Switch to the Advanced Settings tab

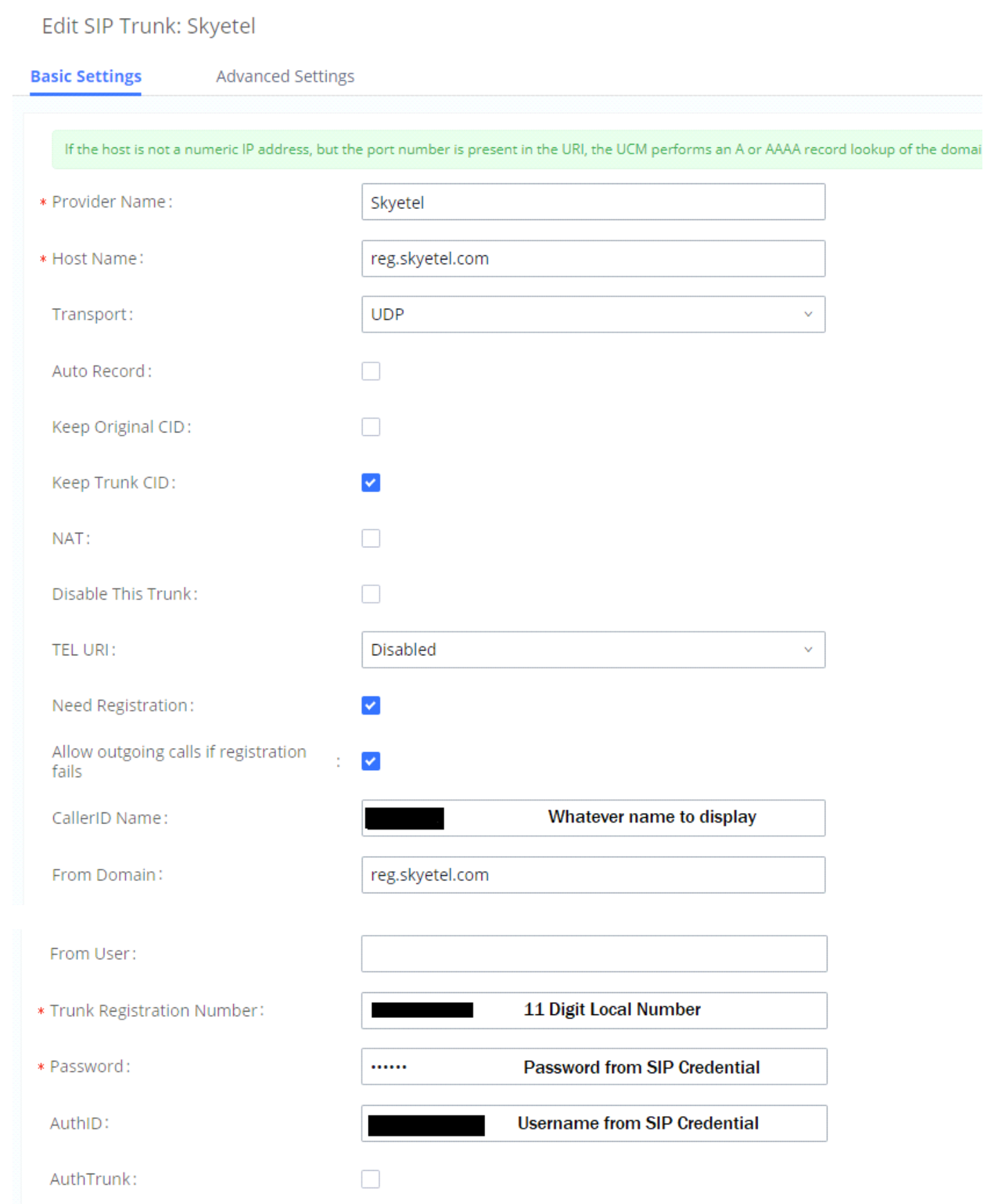(x=285, y=76)
